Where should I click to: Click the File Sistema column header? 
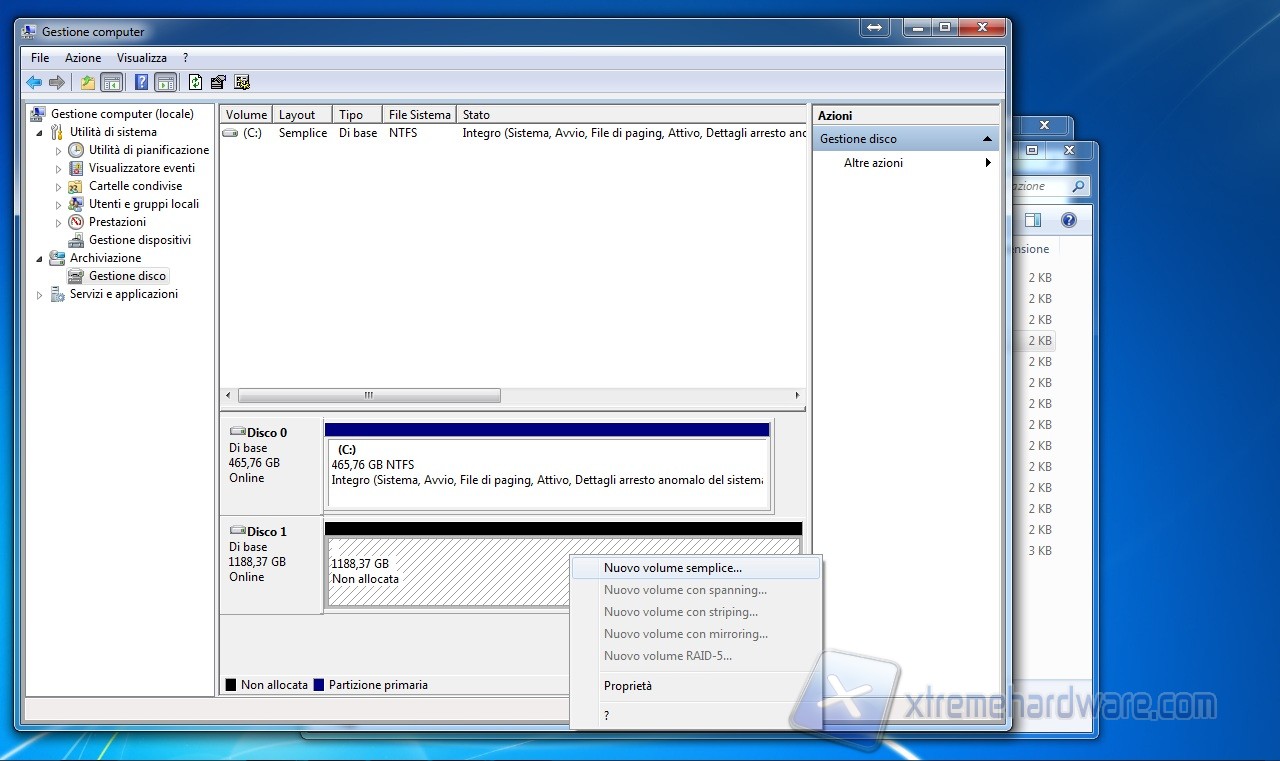coord(419,115)
